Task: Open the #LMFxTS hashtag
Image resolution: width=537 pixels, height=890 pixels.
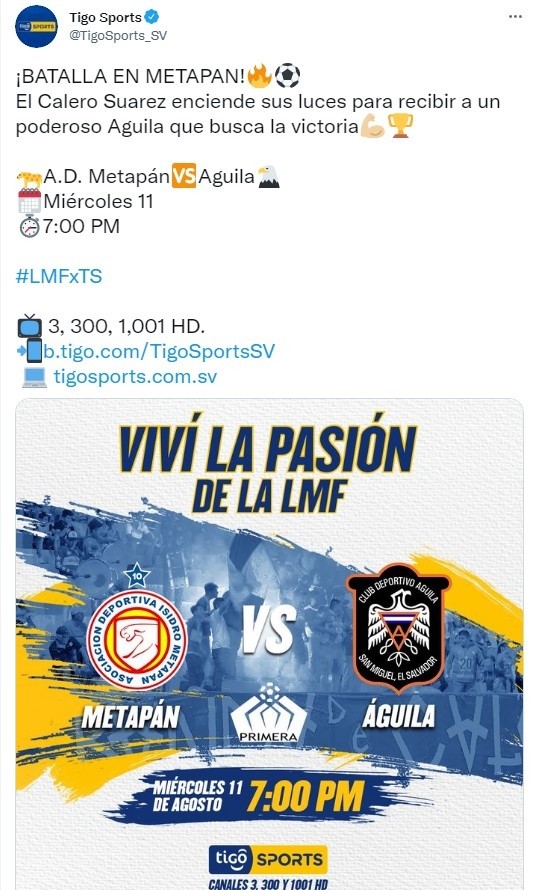Action: click(x=59, y=276)
